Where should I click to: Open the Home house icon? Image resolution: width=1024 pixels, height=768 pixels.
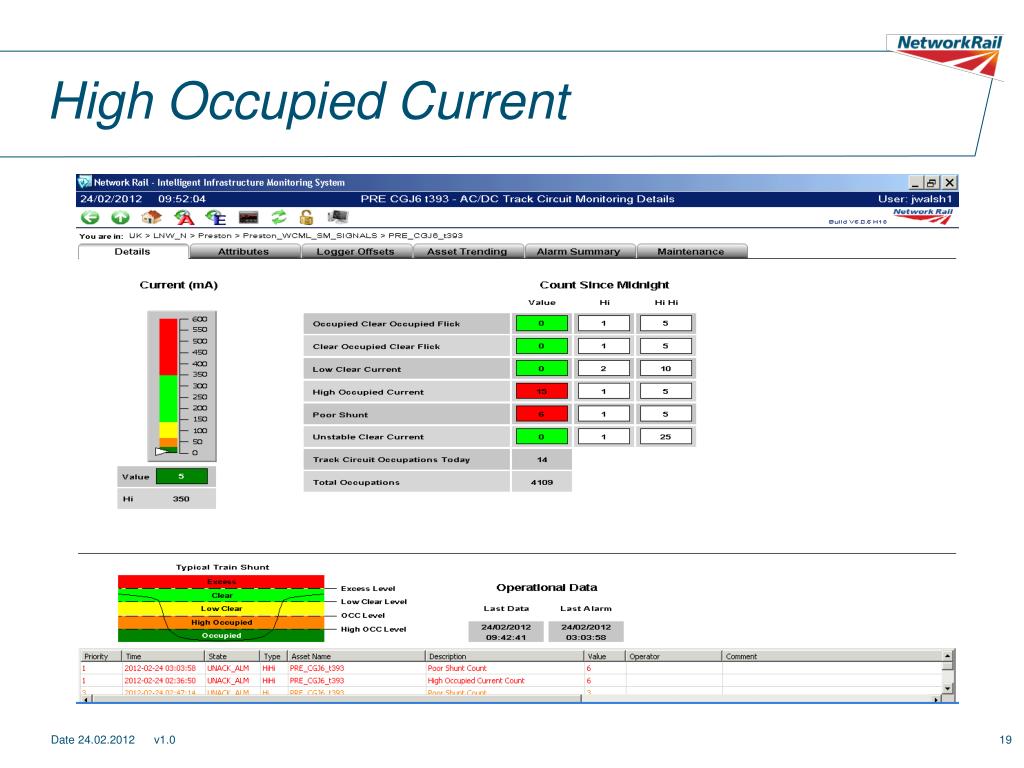152,217
